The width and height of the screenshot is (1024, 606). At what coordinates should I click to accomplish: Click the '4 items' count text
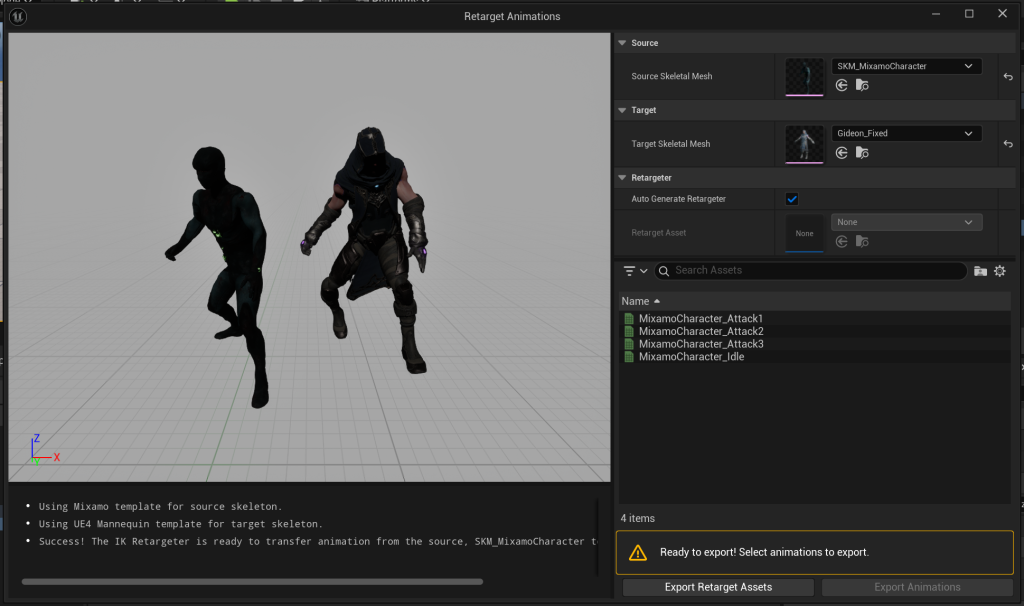pos(637,518)
